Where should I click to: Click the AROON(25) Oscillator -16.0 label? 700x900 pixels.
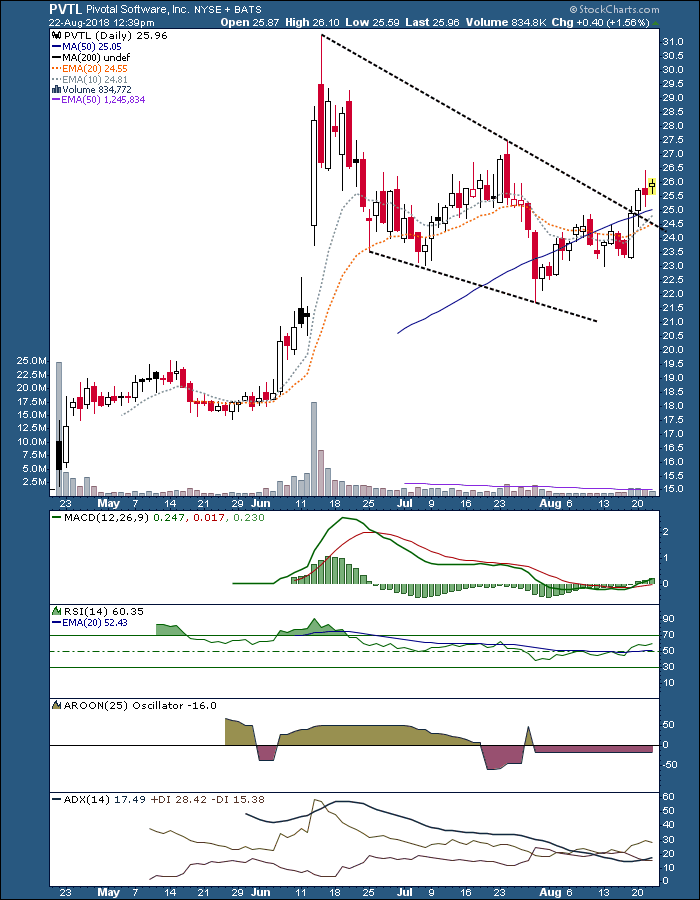139,705
